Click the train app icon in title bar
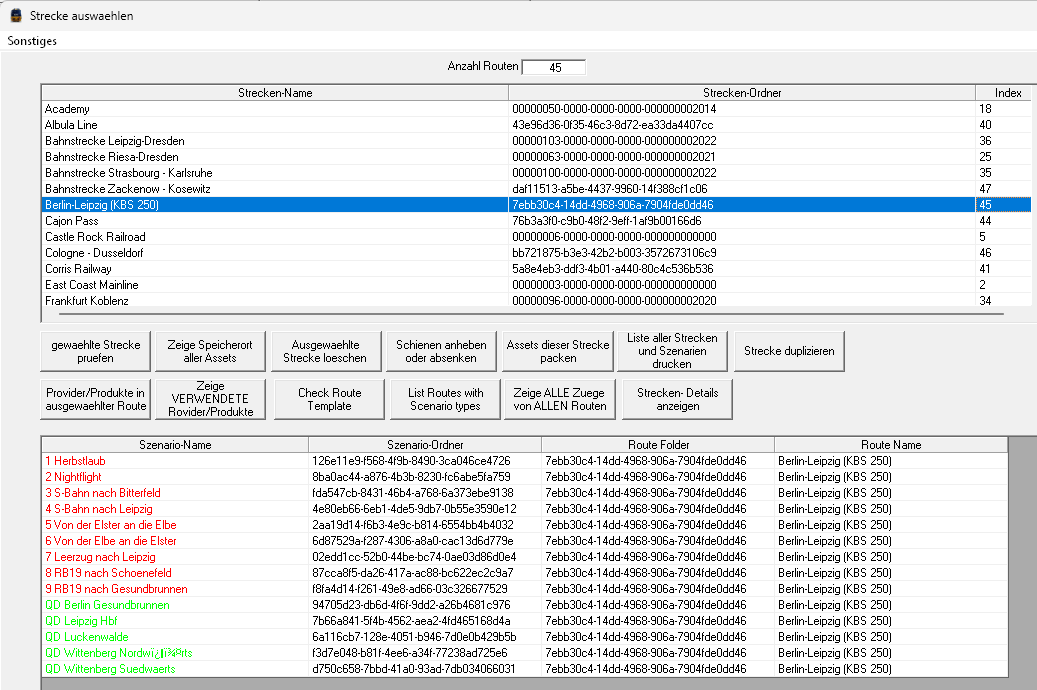This screenshot has height=690, width=1037. tap(16, 16)
